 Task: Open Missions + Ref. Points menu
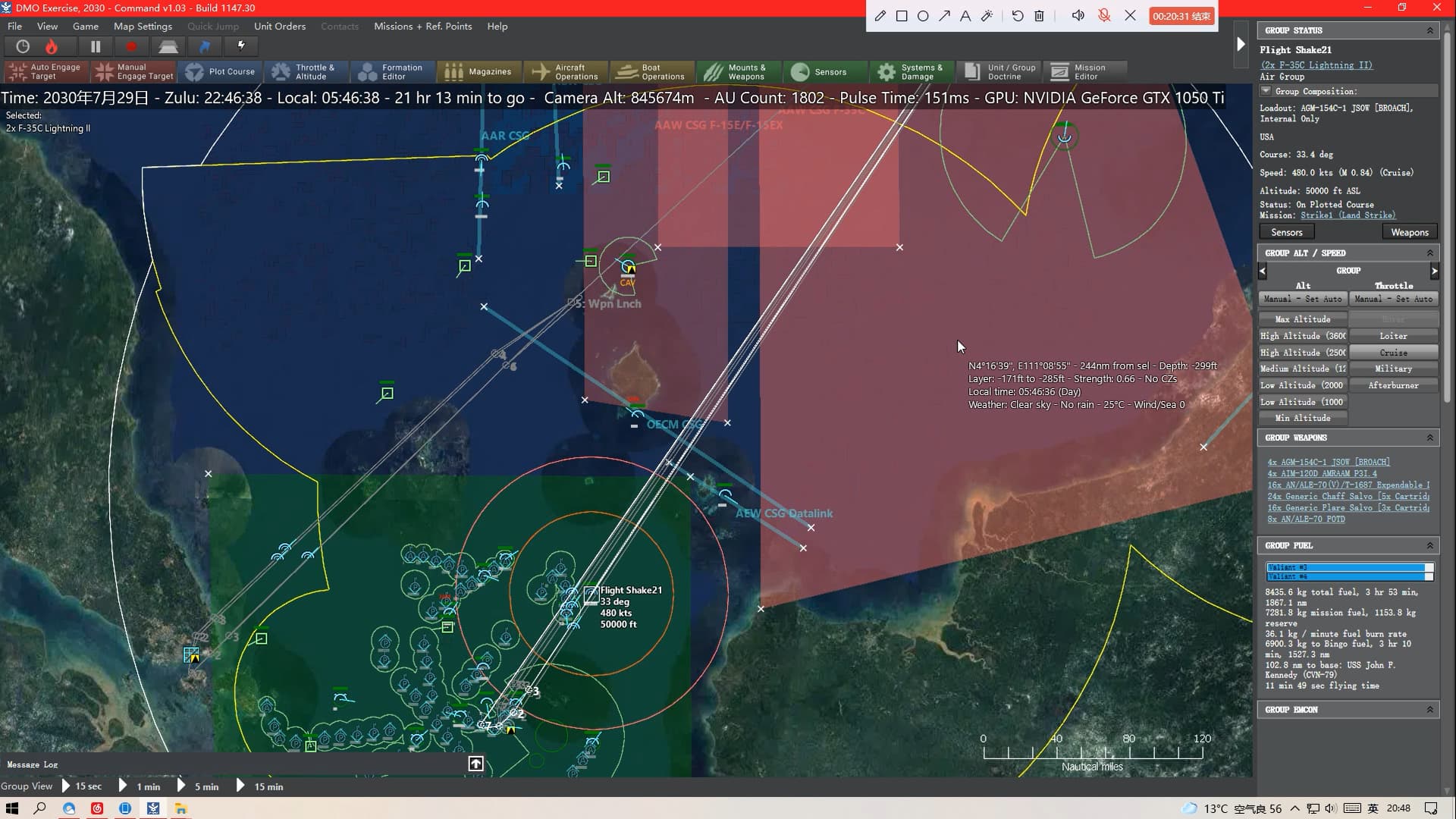pyautogui.click(x=422, y=26)
